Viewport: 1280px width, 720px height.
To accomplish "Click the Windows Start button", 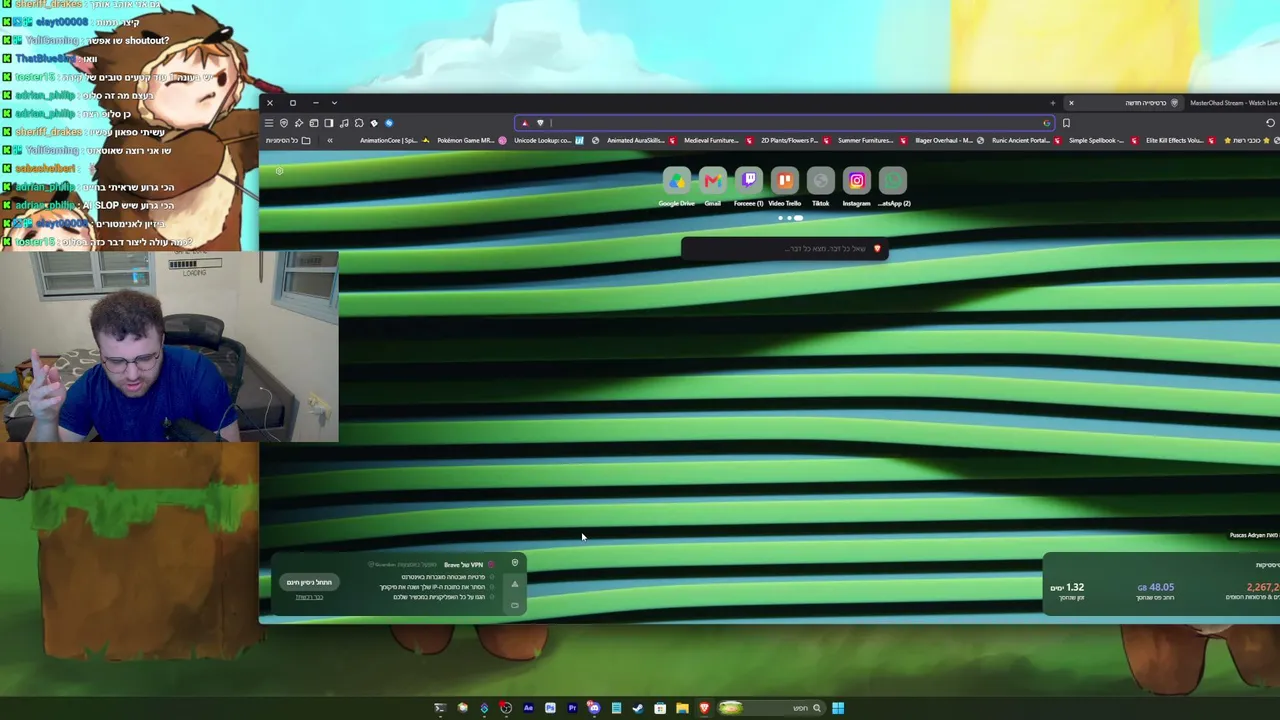I will [838, 708].
